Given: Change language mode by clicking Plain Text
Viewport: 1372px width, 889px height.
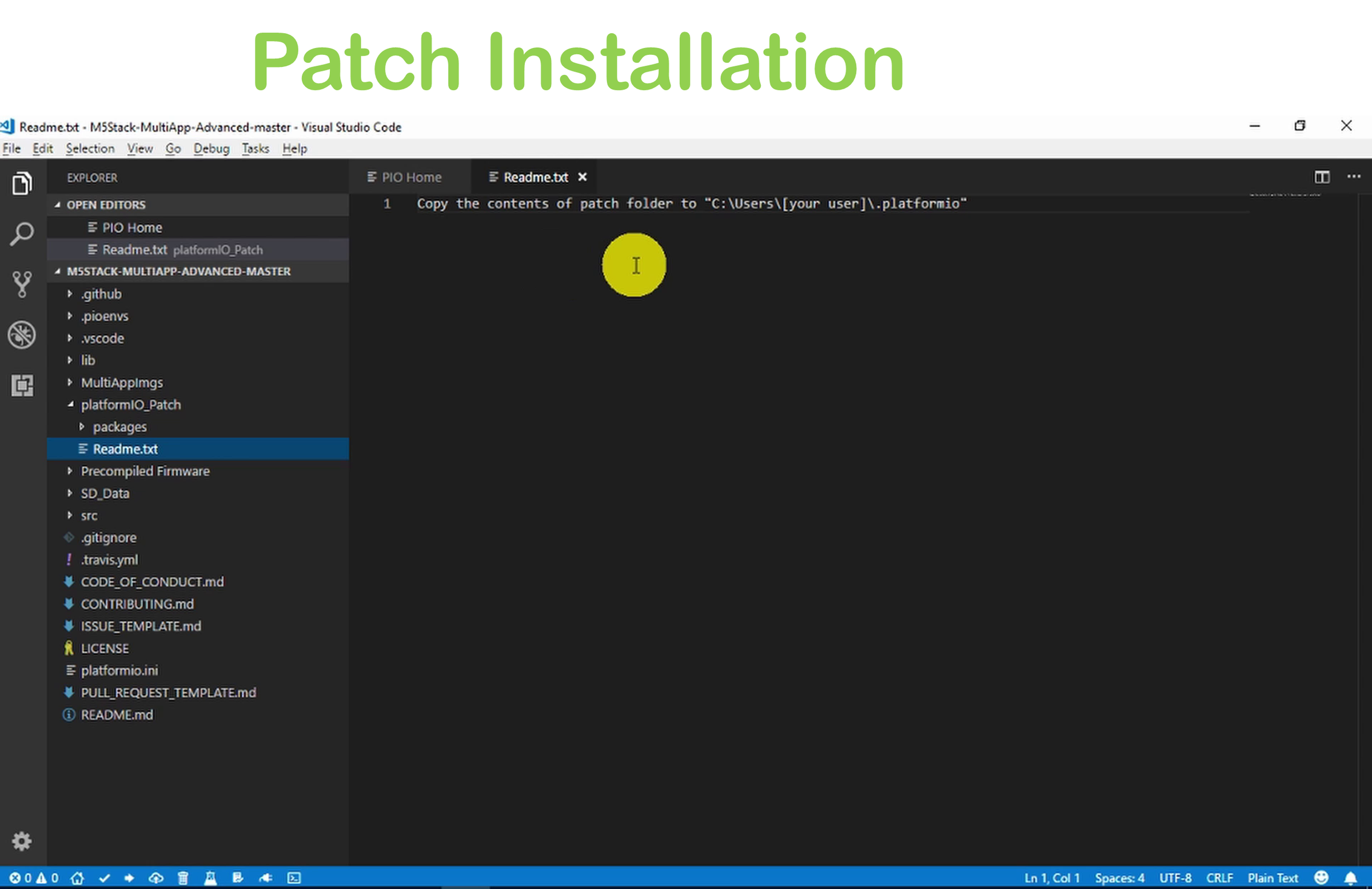Looking at the screenshot, I should click(1273, 878).
